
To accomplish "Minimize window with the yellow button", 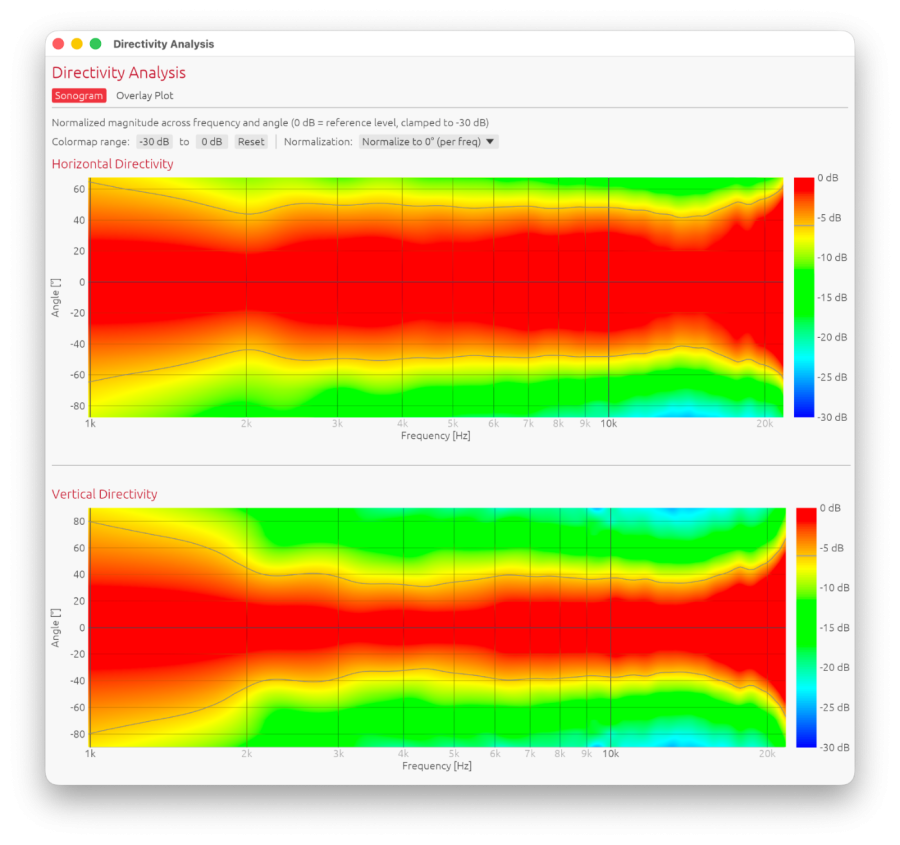I will (x=77, y=44).
